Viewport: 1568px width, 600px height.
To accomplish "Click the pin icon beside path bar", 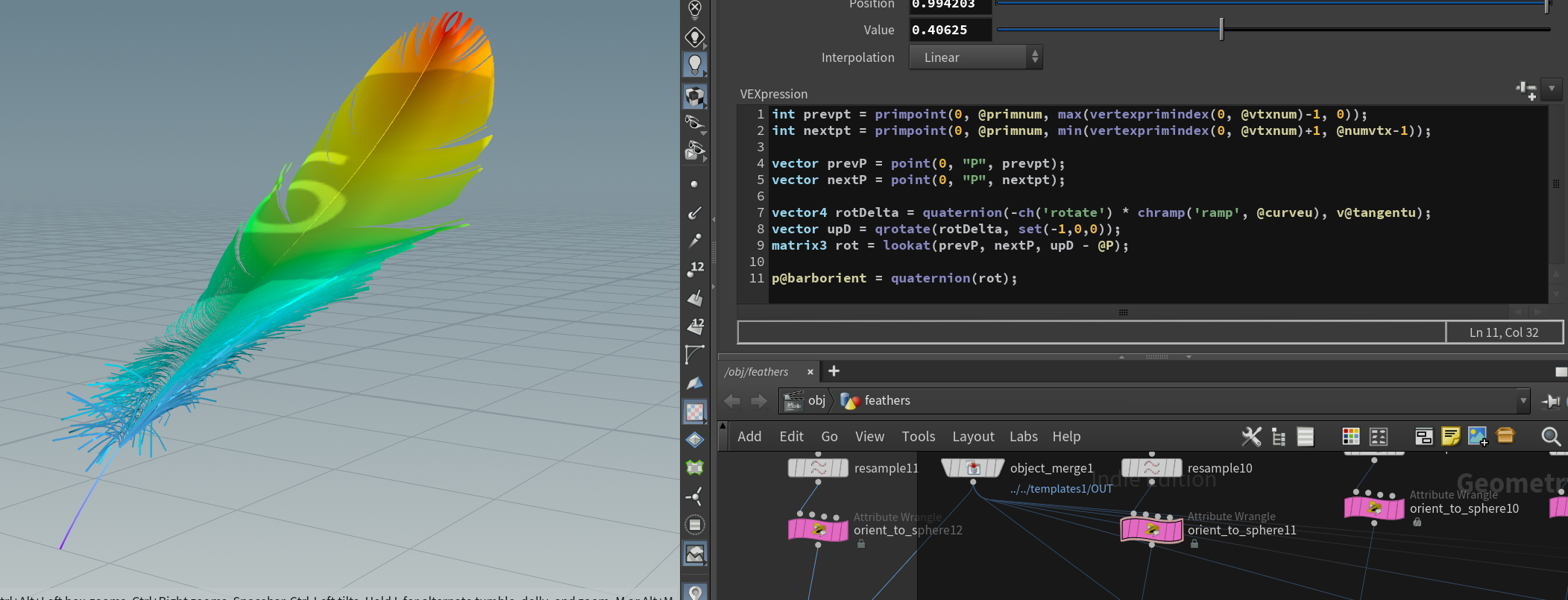I will [1551, 401].
